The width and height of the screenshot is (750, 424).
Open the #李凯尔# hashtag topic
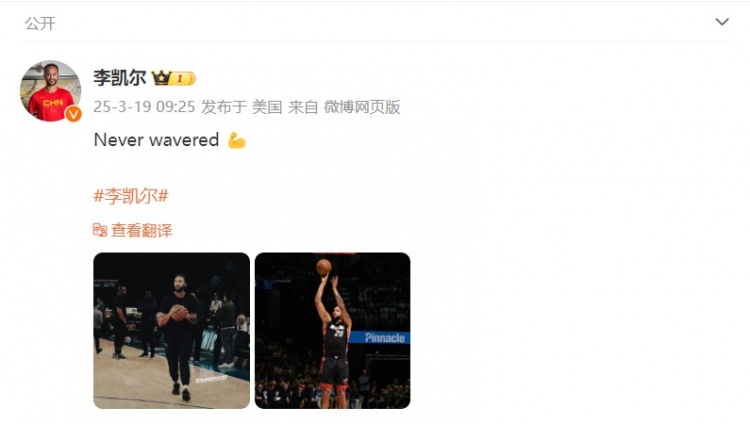coord(131,196)
